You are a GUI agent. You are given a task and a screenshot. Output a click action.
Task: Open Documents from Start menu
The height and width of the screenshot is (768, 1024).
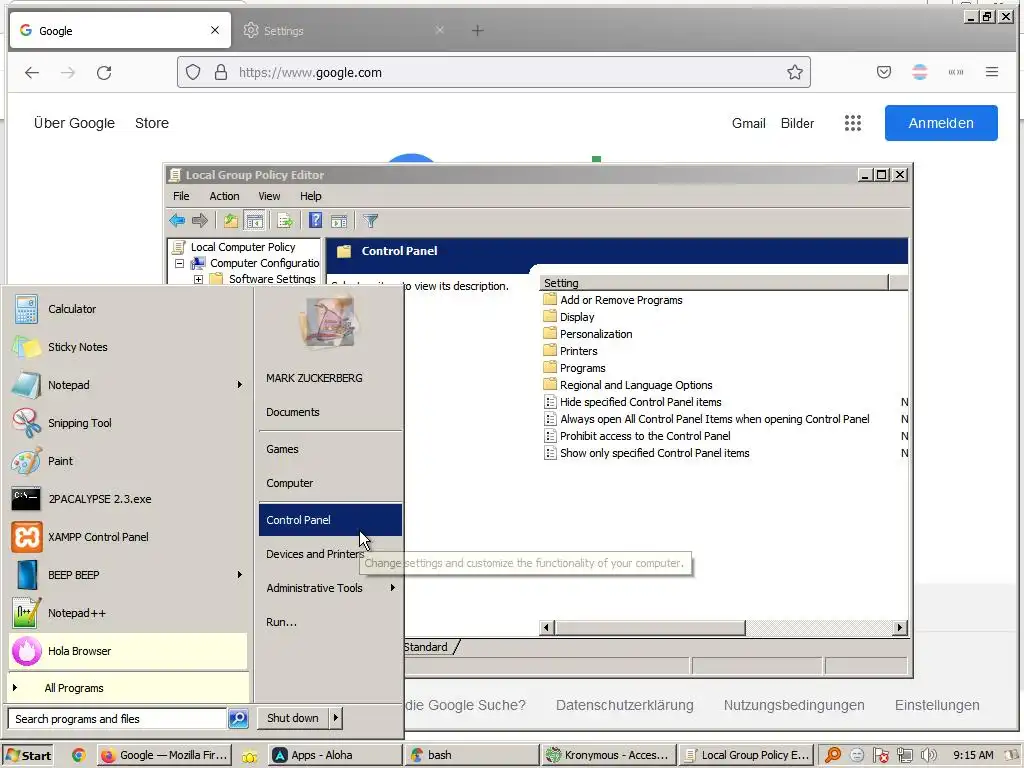tap(330, 412)
